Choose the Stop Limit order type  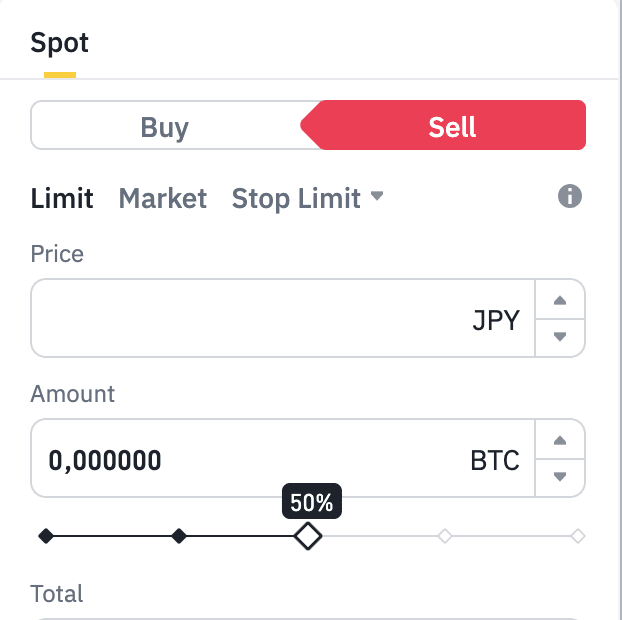296,198
